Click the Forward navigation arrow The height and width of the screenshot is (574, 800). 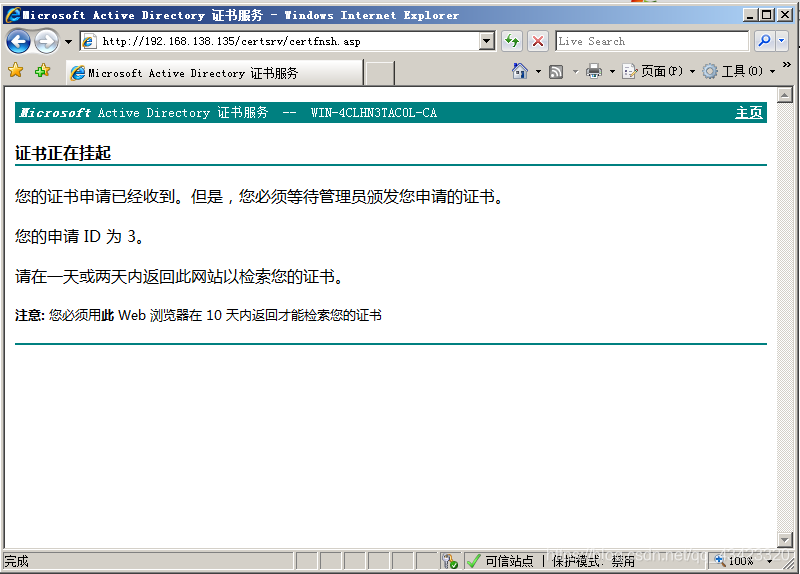coord(46,41)
